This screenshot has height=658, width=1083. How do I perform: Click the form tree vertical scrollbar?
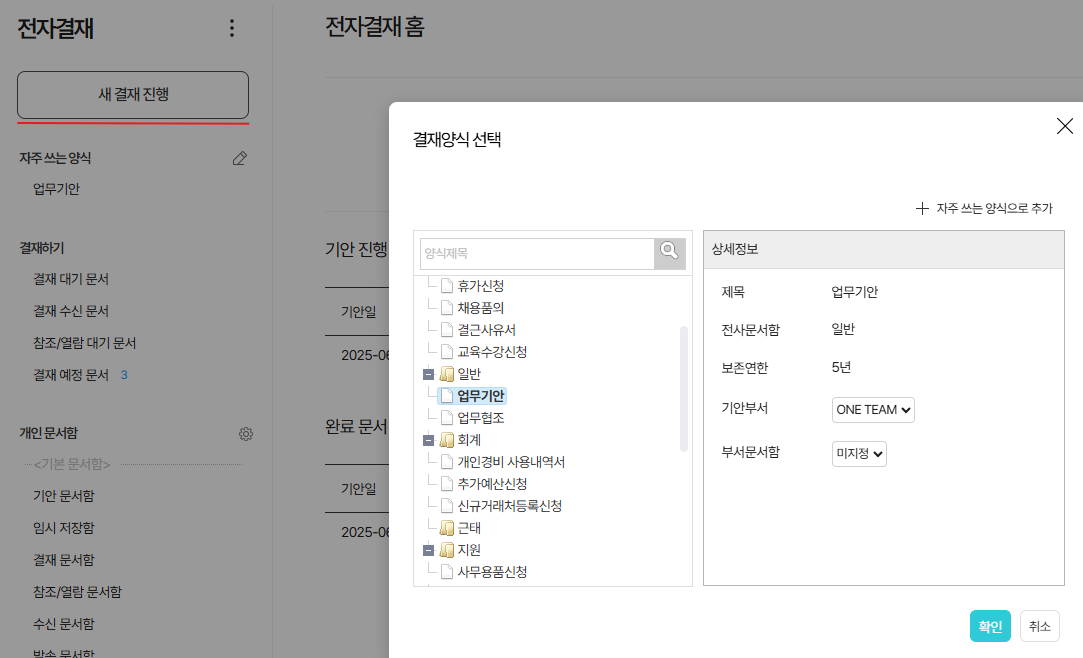tap(684, 388)
